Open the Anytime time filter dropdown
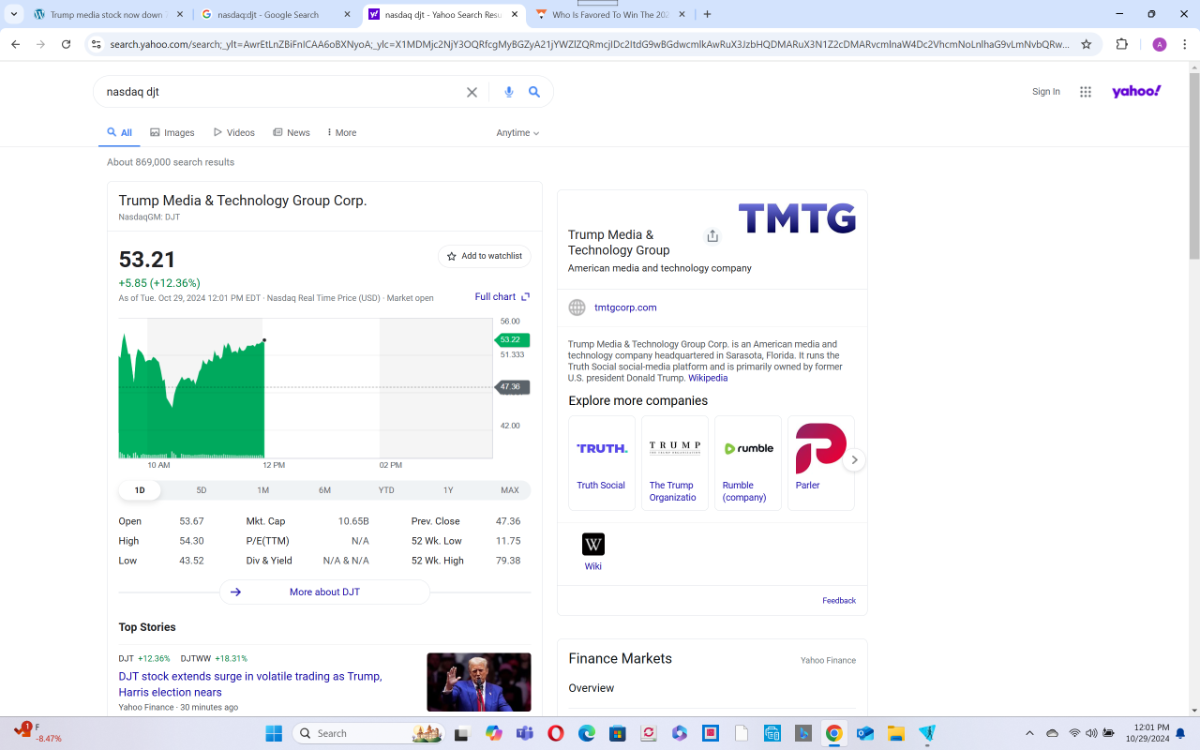Screen dimensions: 1200x750 click(517, 133)
